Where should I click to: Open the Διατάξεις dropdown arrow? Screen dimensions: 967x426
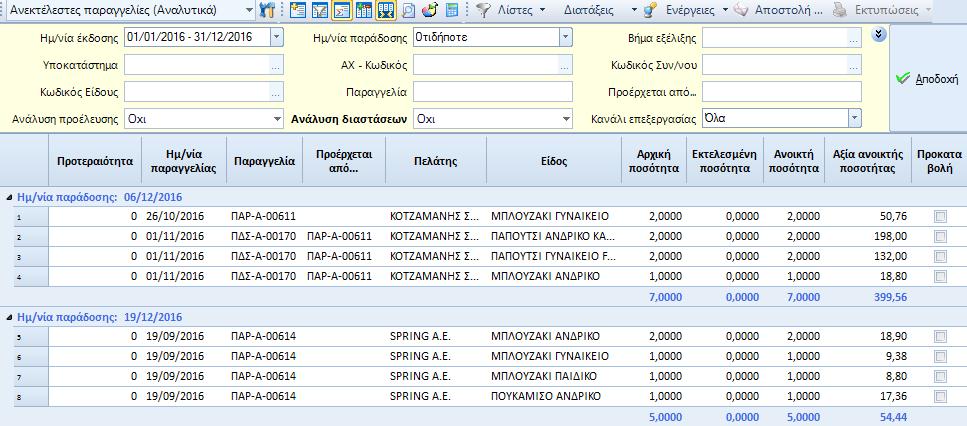pos(635,10)
